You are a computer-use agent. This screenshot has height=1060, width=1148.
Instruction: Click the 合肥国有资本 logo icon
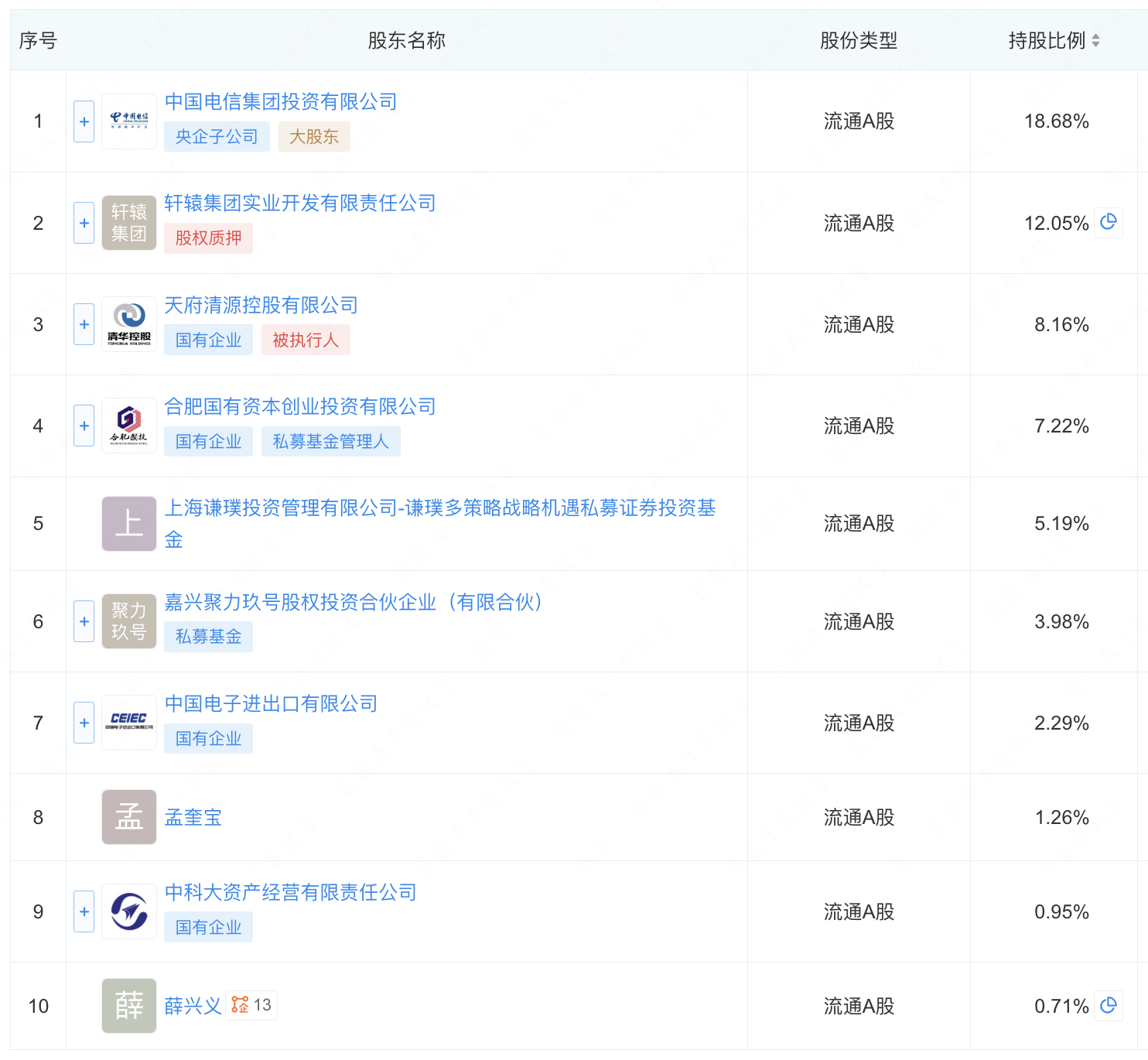pyautogui.click(x=129, y=426)
